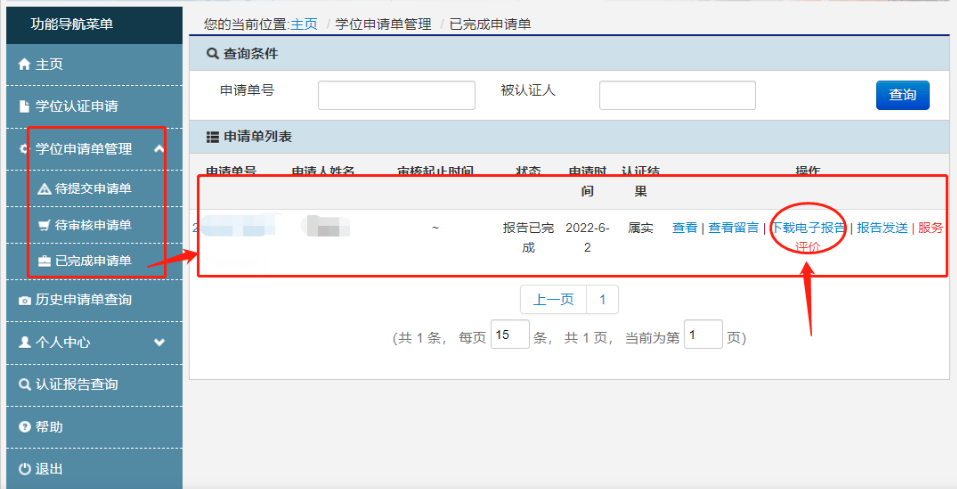Click the file icon for 学位认证申请
Viewport: 957px width, 489px height.
pyautogui.click(x=25, y=107)
